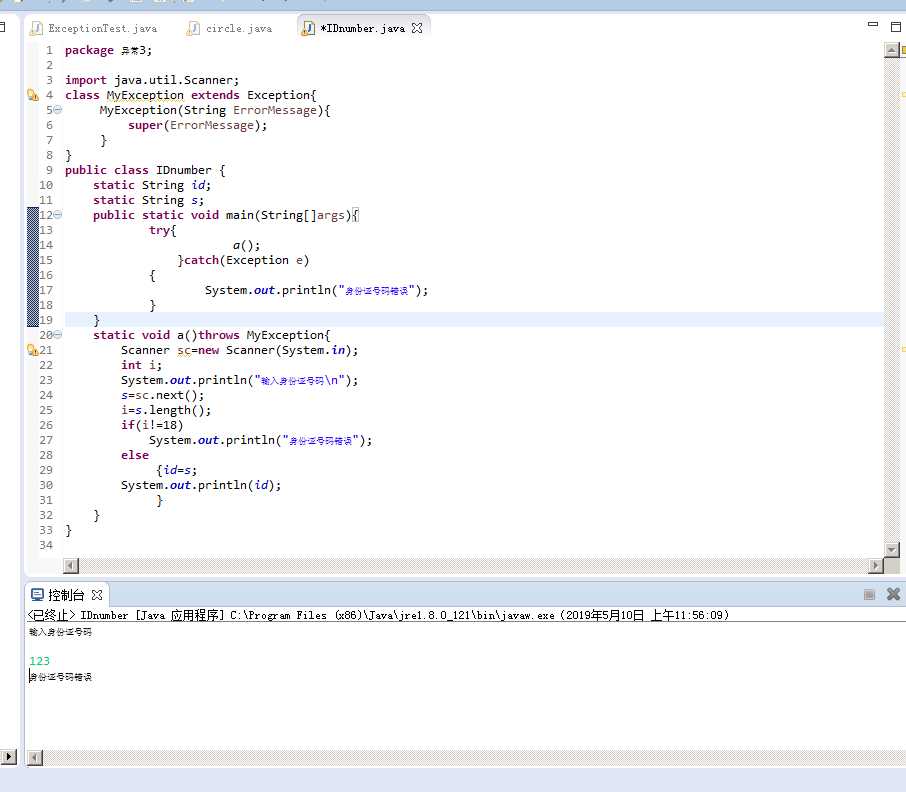This screenshot has width=906, height=792.
Task: Click the '{id=s;' statement on line 29
Action: [x=177, y=470]
